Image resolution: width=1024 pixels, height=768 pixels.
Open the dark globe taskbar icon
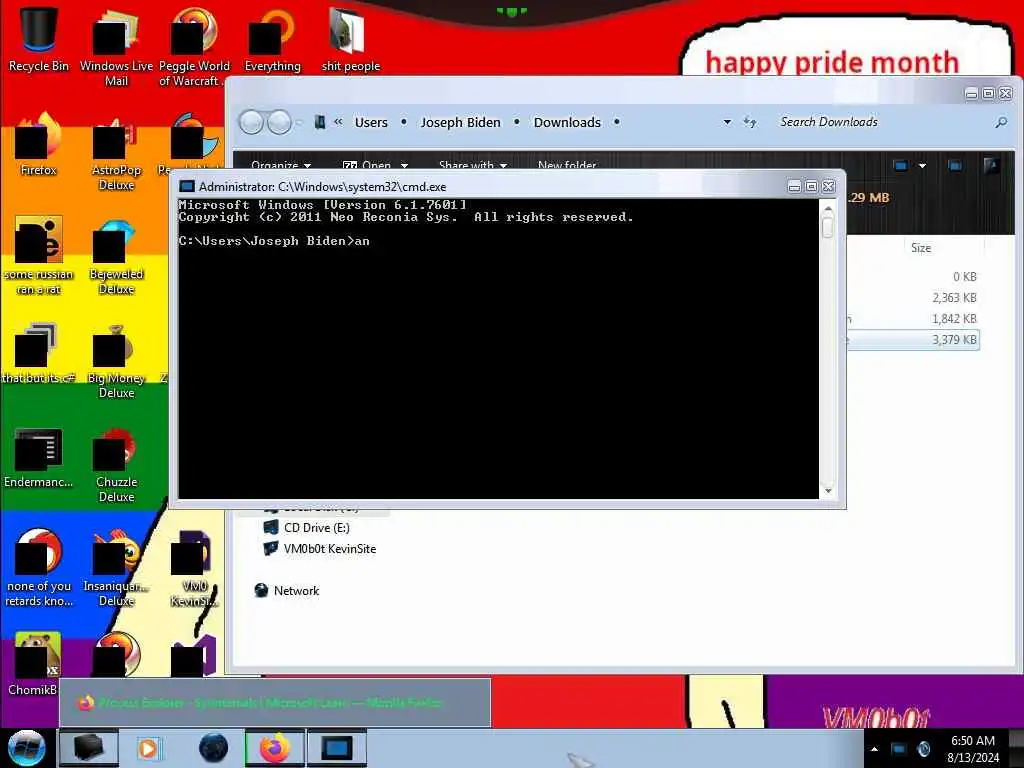(x=214, y=748)
